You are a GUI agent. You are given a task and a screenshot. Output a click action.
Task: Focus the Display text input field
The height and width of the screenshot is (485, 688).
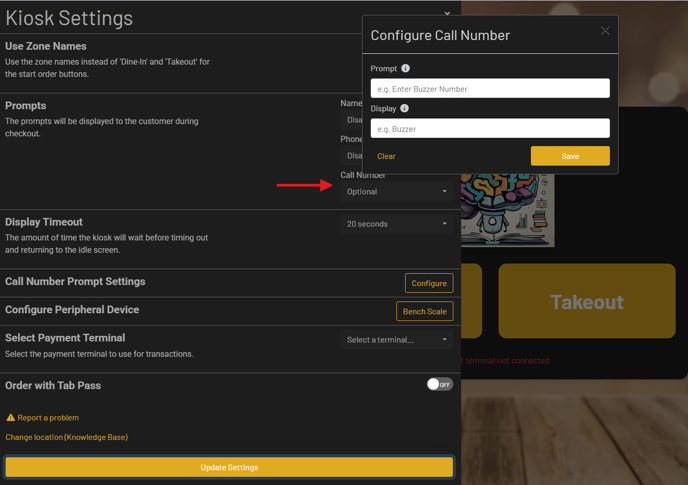pos(490,129)
